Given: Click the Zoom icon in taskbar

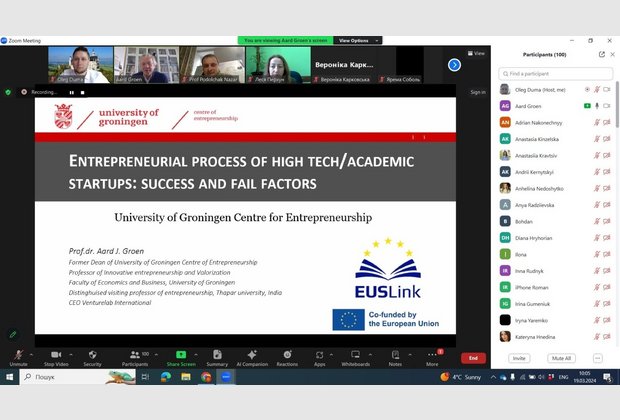Looking at the screenshot, I should pyautogui.click(x=226, y=377).
